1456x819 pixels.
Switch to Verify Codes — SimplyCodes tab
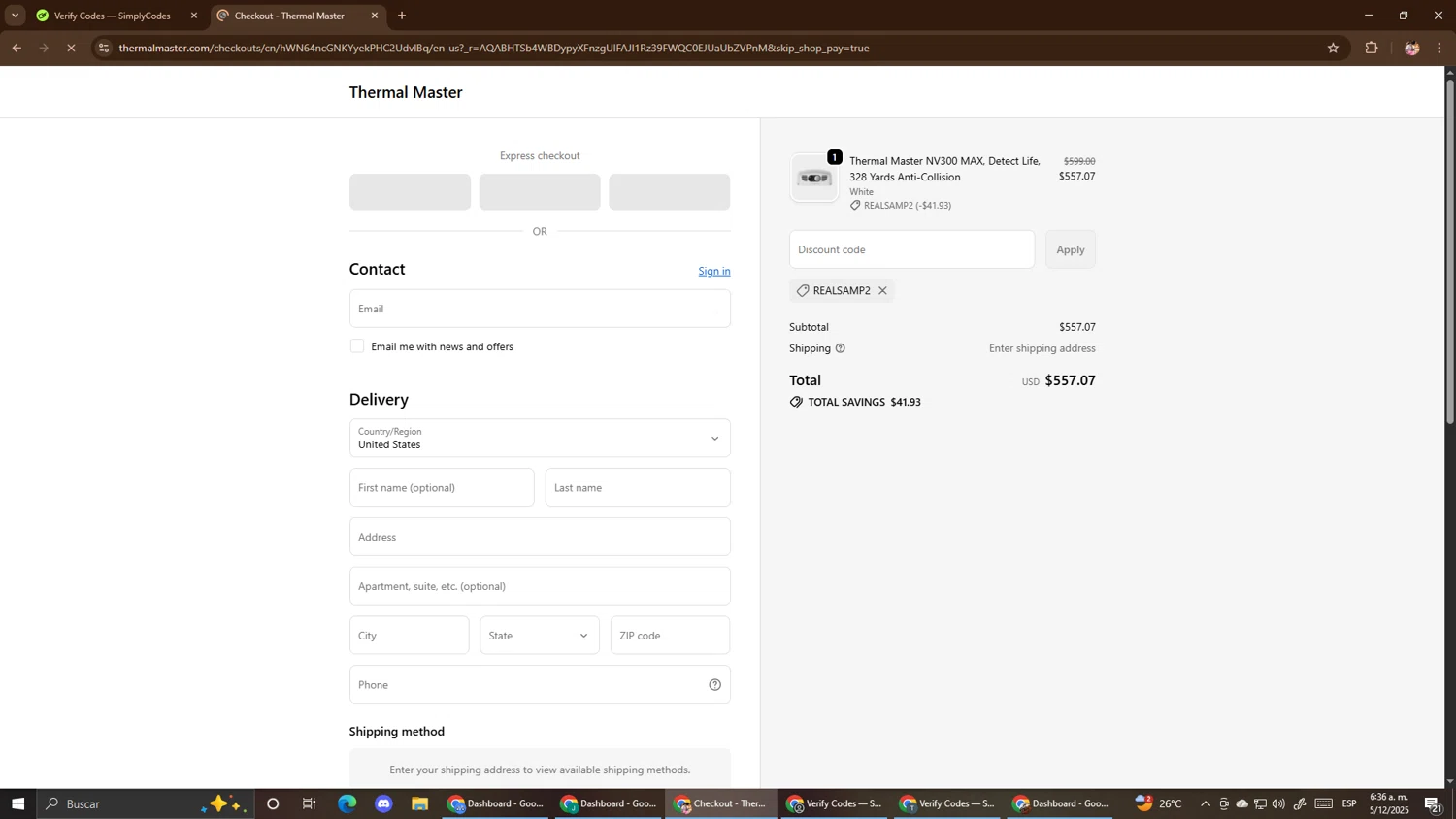(112, 16)
